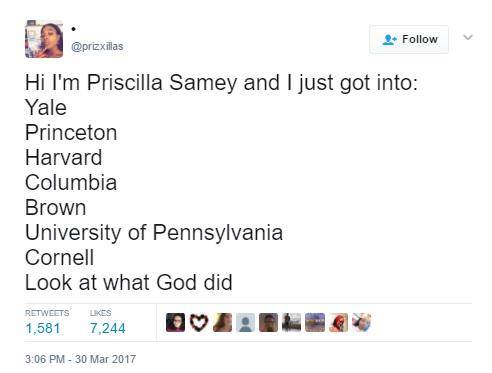The width and height of the screenshot is (492, 373).
Task: Click the default gray silhouette avatar
Action: (245, 322)
